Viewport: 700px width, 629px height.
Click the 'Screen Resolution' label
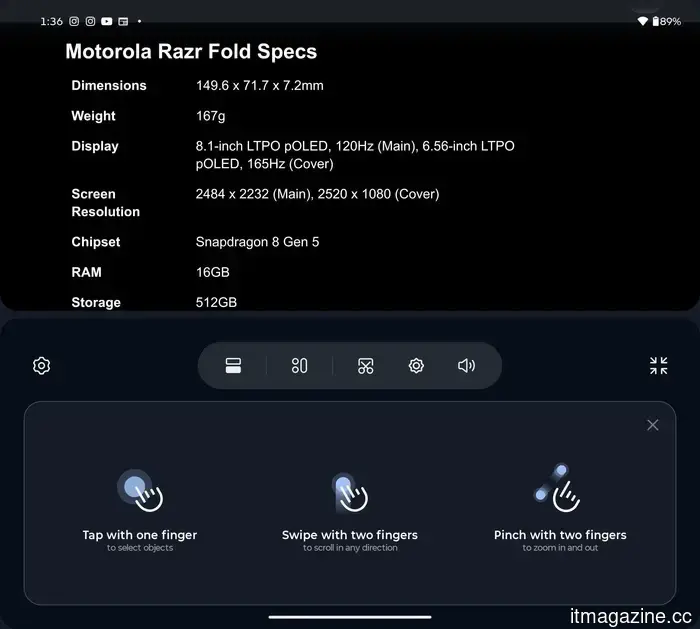pyautogui.click(x=105, y=203)
